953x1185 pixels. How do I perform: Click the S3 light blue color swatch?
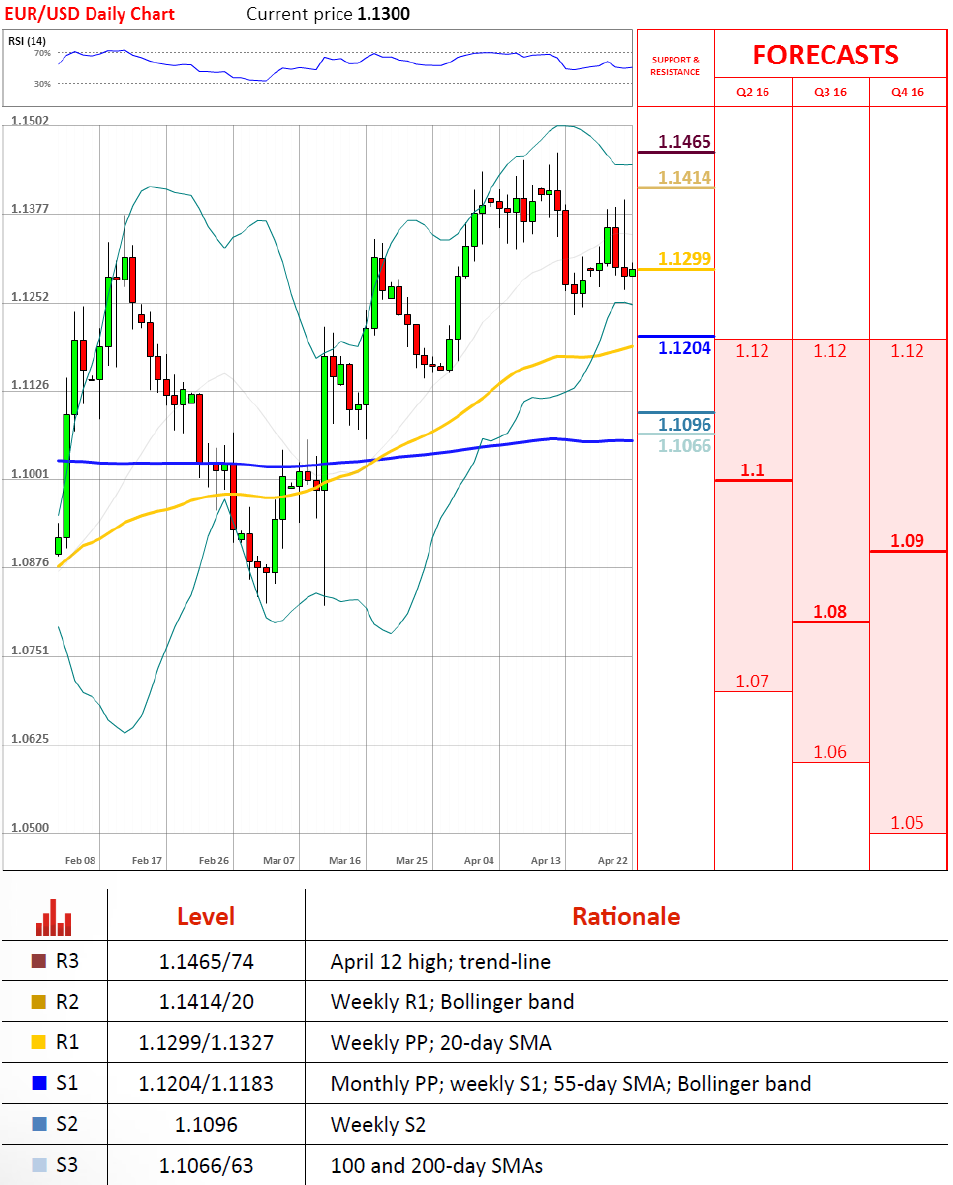pos(39,1165)
